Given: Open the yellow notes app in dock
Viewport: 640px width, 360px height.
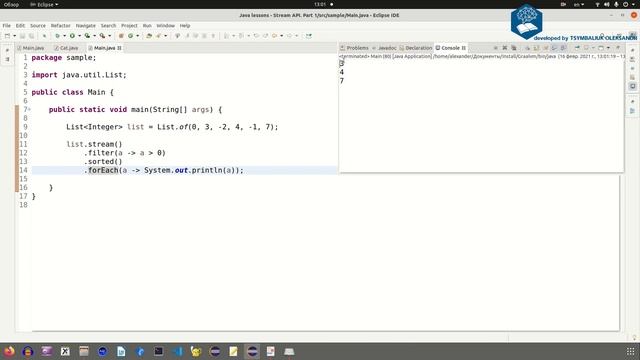Looking at the screenshot, I should [233, 351].
